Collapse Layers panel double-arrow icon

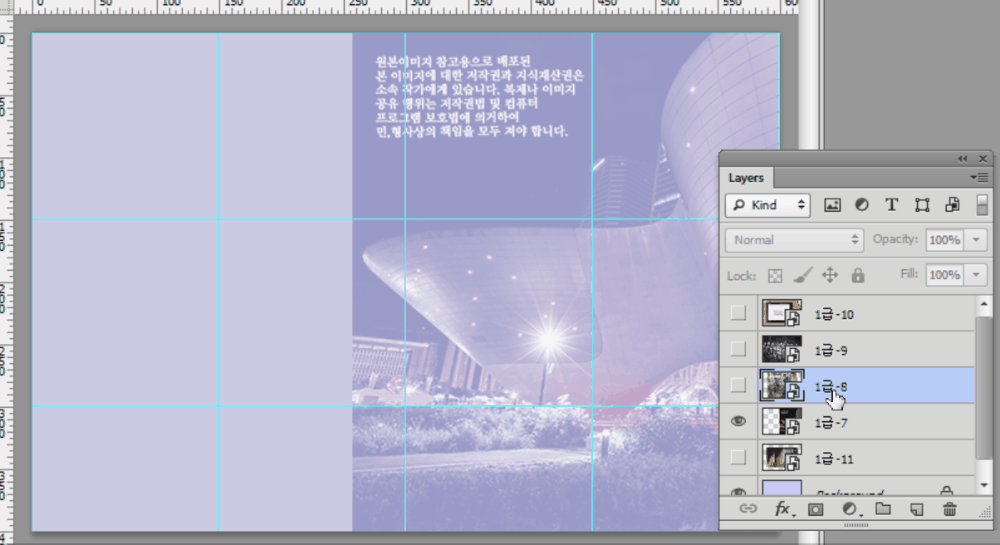click(x=962, y=159)
